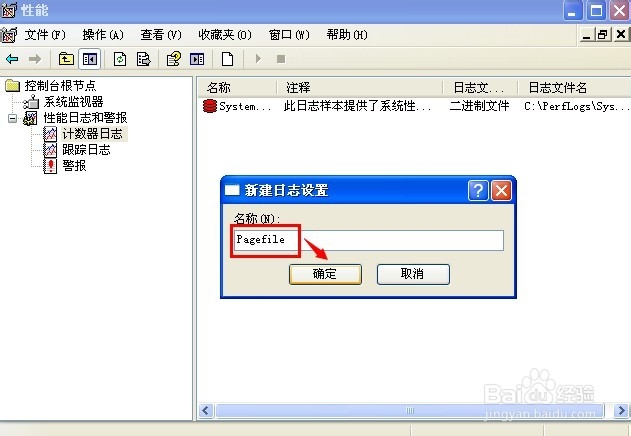Click the help toolbar icon
This screenshot has width=631, height=436.
pos(174,59)
